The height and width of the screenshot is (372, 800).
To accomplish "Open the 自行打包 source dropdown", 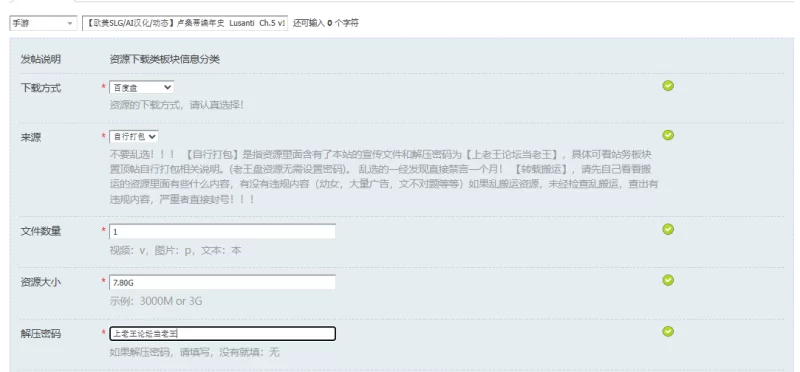I will point(134,137).
